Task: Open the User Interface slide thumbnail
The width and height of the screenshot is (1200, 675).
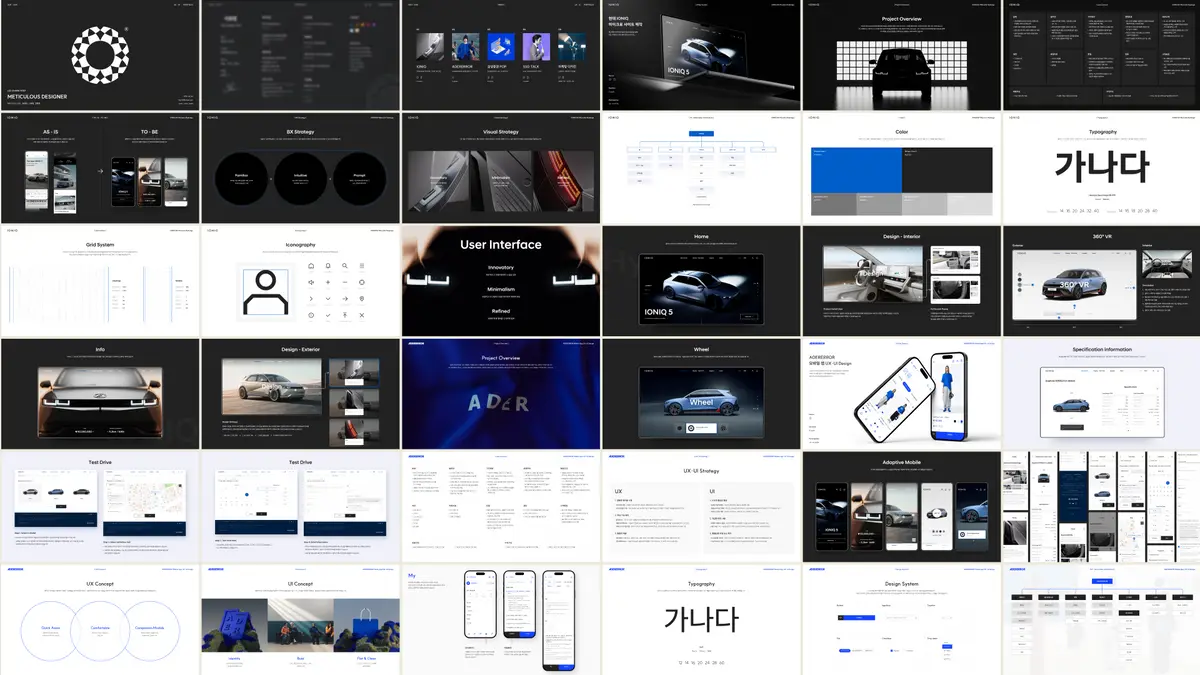Action: click(x=500, y=281)
